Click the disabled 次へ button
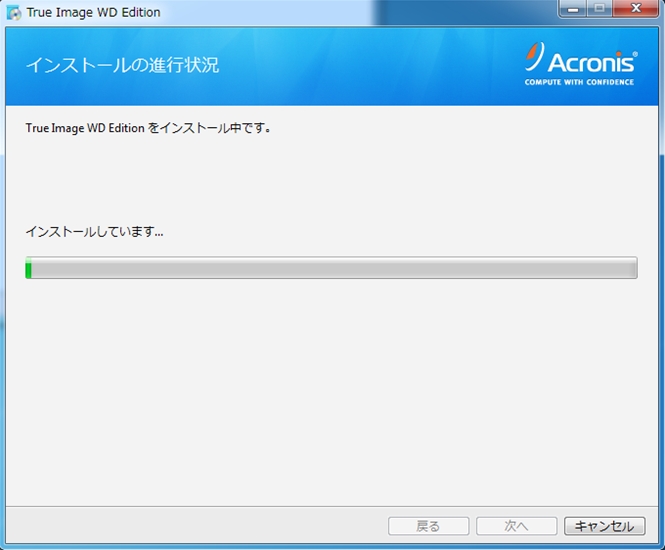Image resolution: width=665 pixels, height=550 pixels. pyautogui.click(x=516, y=526)
